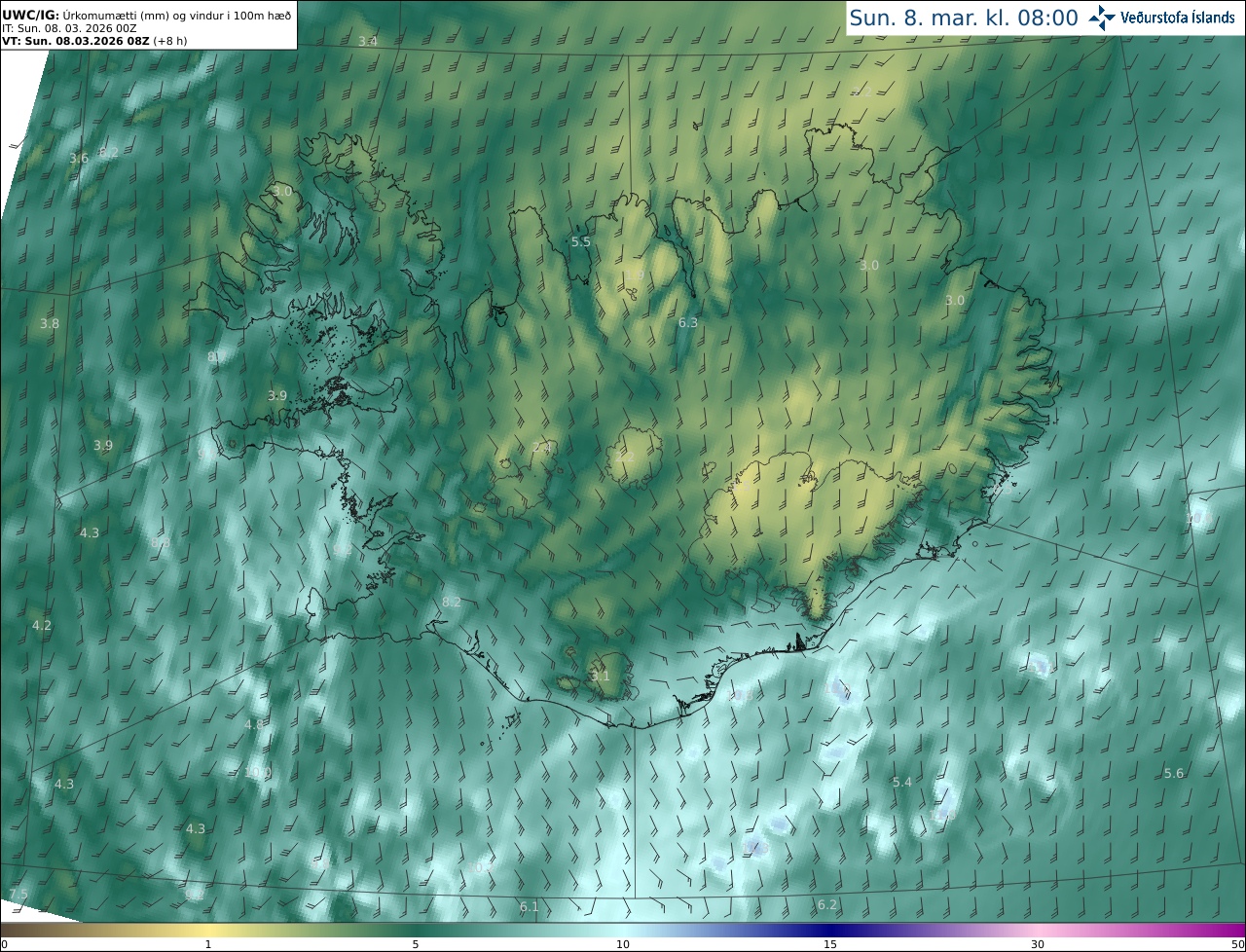Click the 5.6 value on the map
The height and width of the screenshot is (952, 1246).
pyautogui.click(x=1174, y=773)
